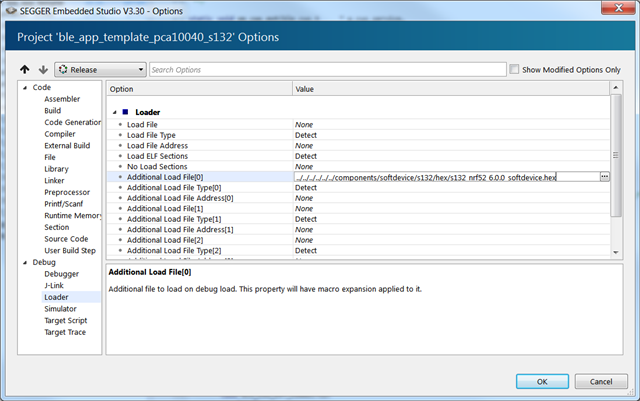This screenshot has height=401, width=640.
Task: Select User Build Step in the tree
Action: pyautogui.click(x=70, y=250)
